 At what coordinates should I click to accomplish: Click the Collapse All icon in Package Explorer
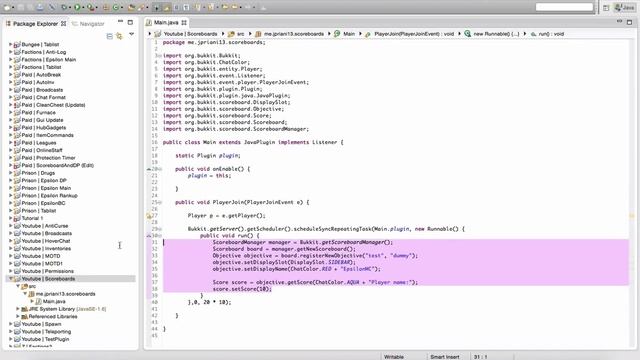(x=109, y=36)
